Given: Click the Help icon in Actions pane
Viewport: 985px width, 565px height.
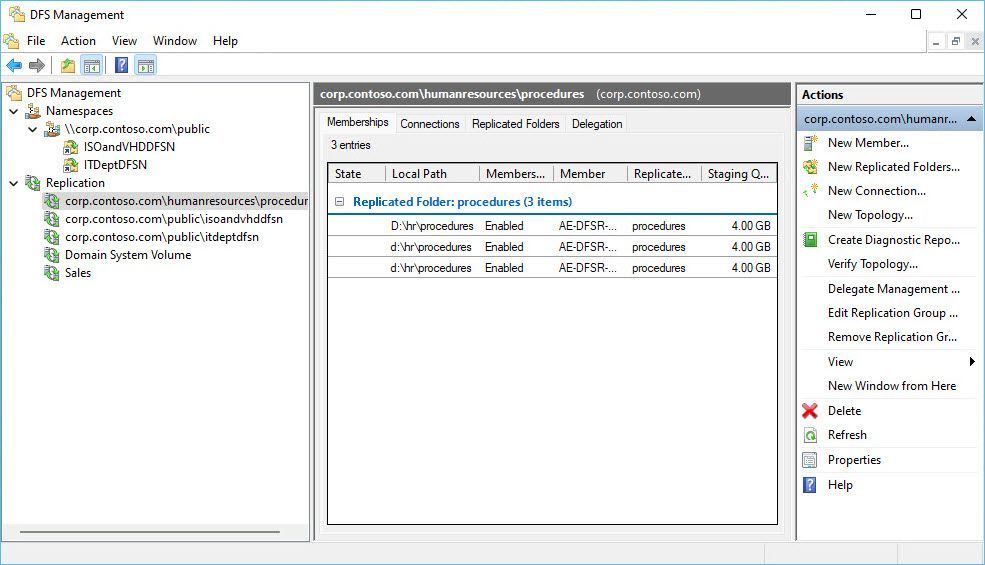Looking at the screenshot, I should pos(810,485).
